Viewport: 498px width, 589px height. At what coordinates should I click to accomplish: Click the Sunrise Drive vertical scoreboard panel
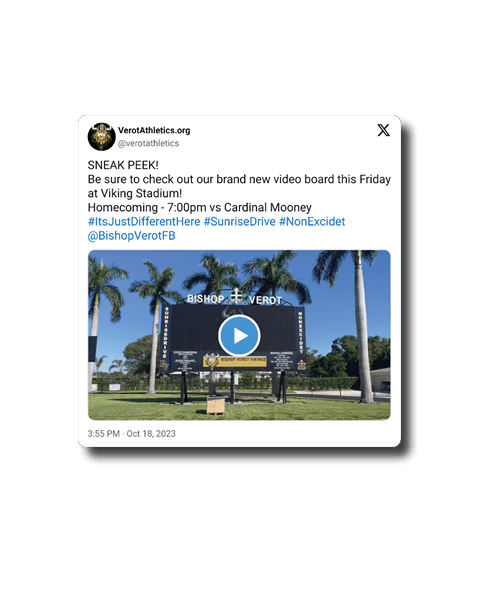(x=166, y=332)
